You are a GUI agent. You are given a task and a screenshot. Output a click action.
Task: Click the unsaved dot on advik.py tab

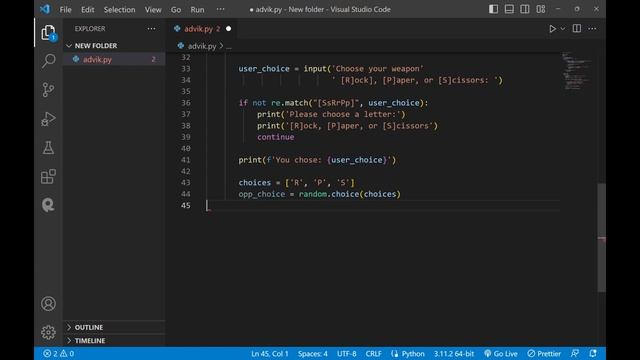(x=229, y=29)
